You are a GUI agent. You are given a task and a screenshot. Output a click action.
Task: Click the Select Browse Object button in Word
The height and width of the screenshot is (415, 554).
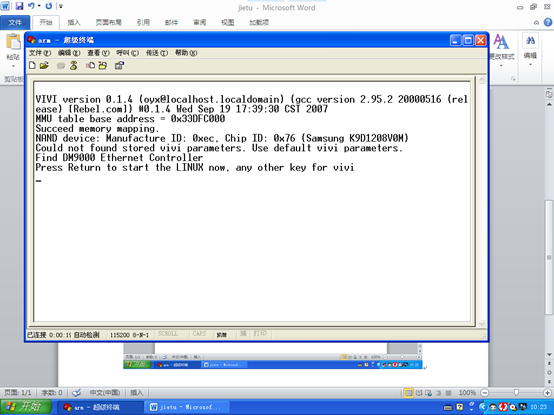549,372
